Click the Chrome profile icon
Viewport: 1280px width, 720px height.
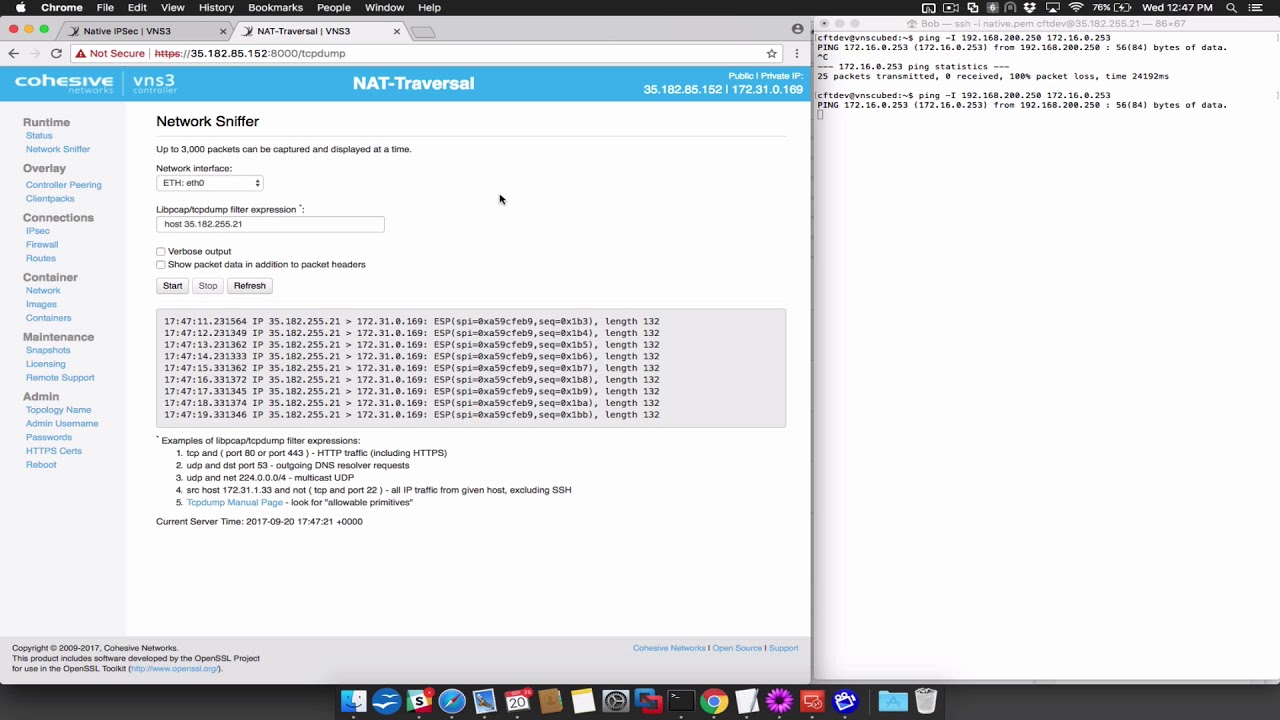[797, 29]
